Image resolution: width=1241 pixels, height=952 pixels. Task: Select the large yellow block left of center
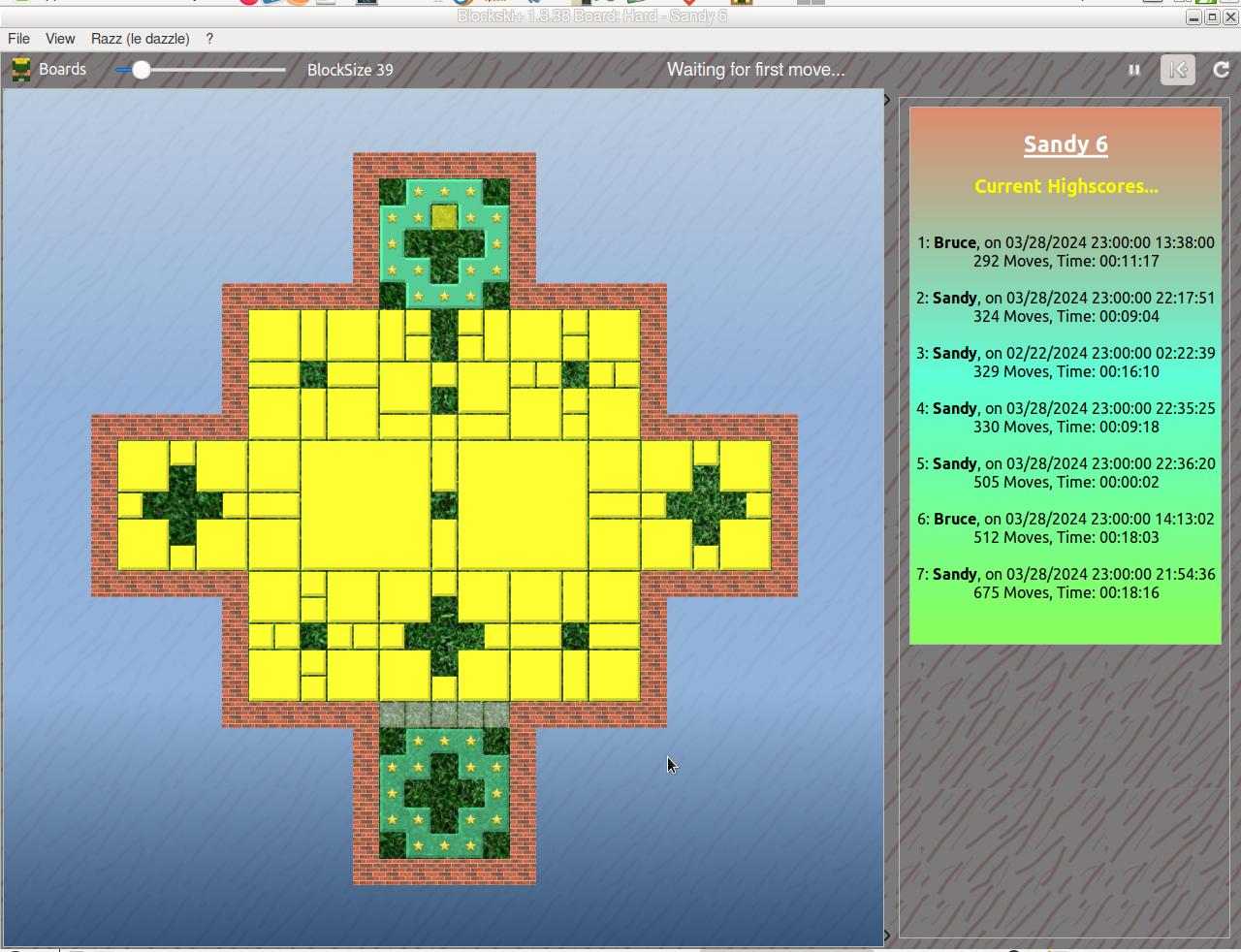365,505
